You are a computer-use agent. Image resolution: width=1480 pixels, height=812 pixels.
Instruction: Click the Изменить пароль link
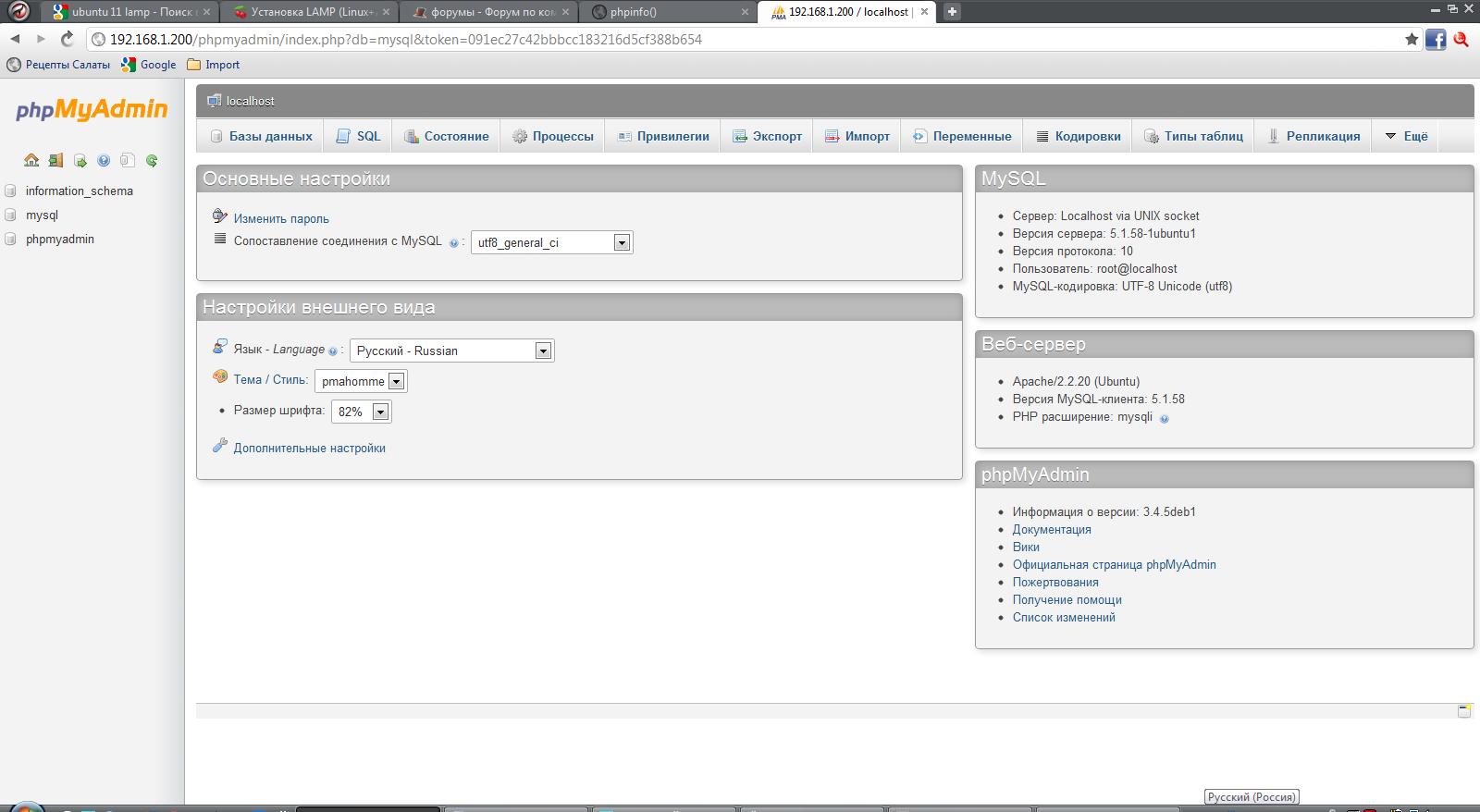pos(281,218)
